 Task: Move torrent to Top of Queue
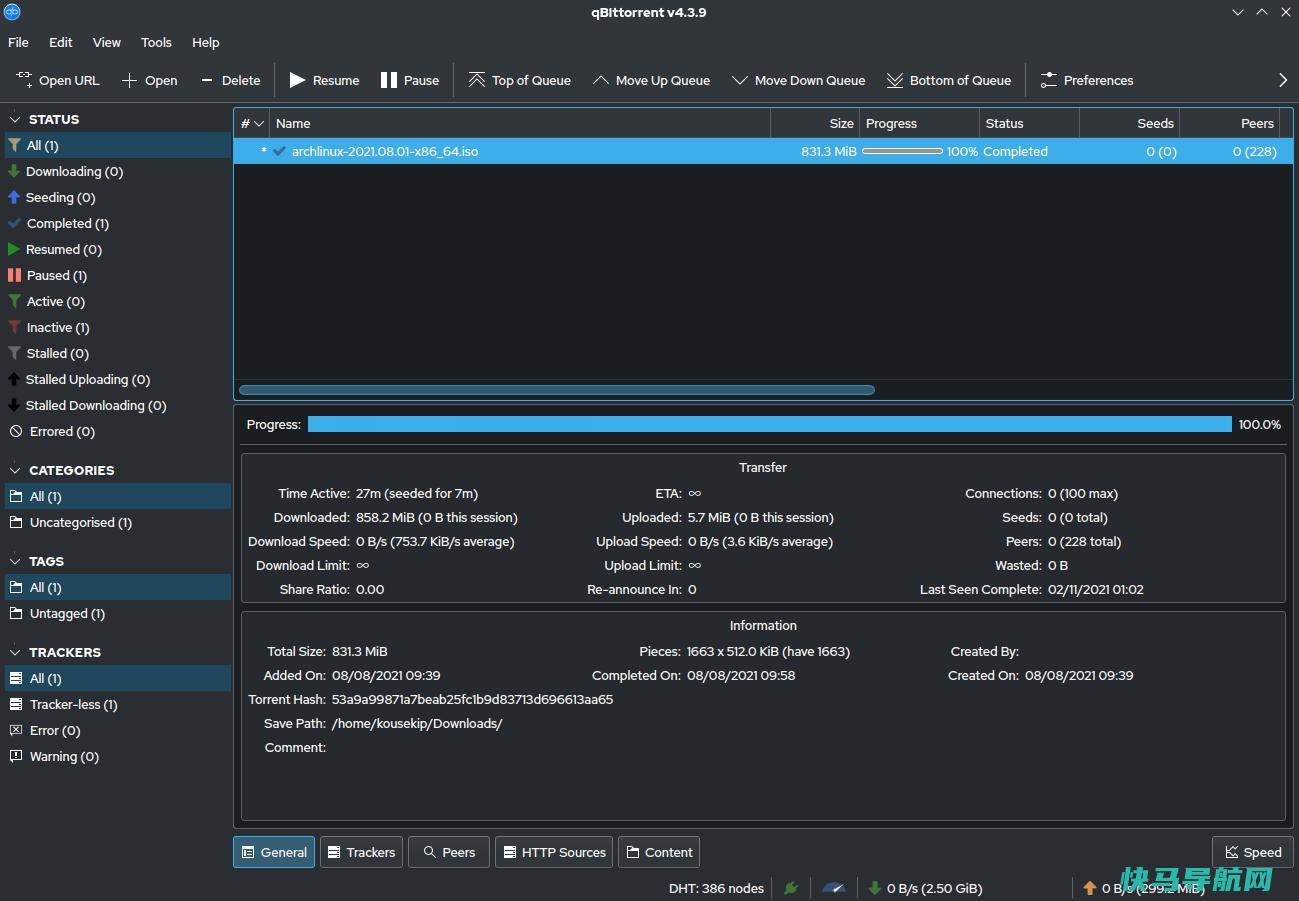(x=520, y=80)
